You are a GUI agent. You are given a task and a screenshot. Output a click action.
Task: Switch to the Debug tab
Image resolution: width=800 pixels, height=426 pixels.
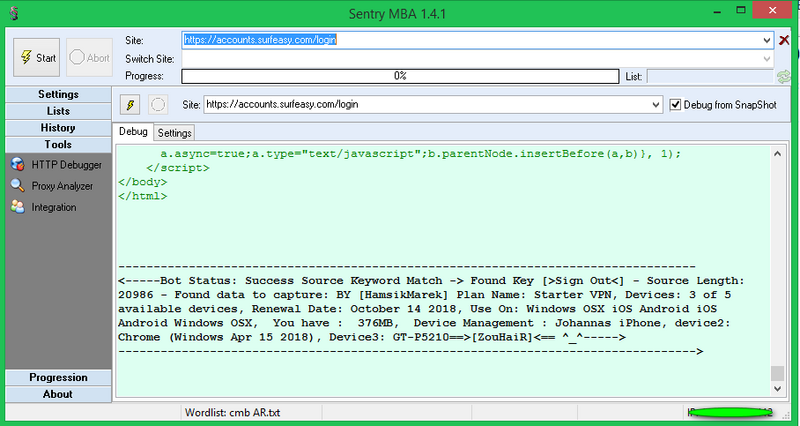(133, 132)
